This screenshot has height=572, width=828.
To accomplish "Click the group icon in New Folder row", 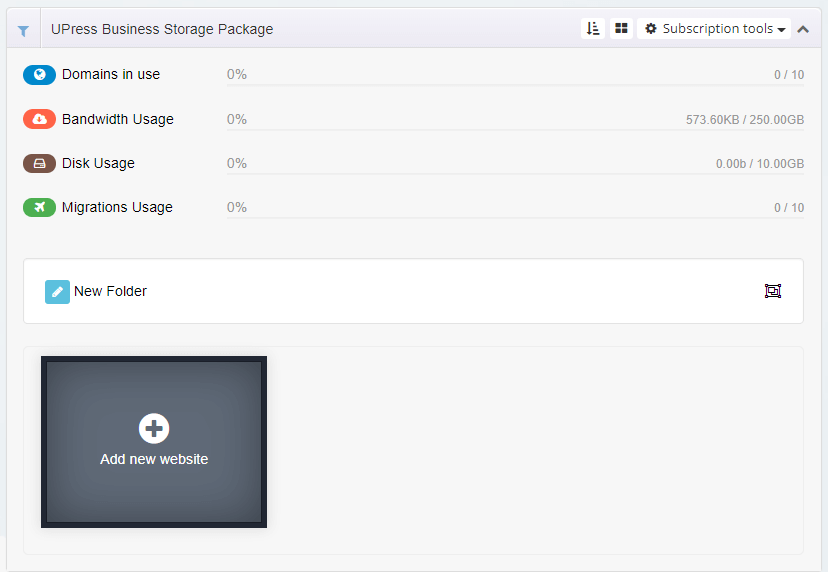I will pyautogui.click(x=773, y=291).
